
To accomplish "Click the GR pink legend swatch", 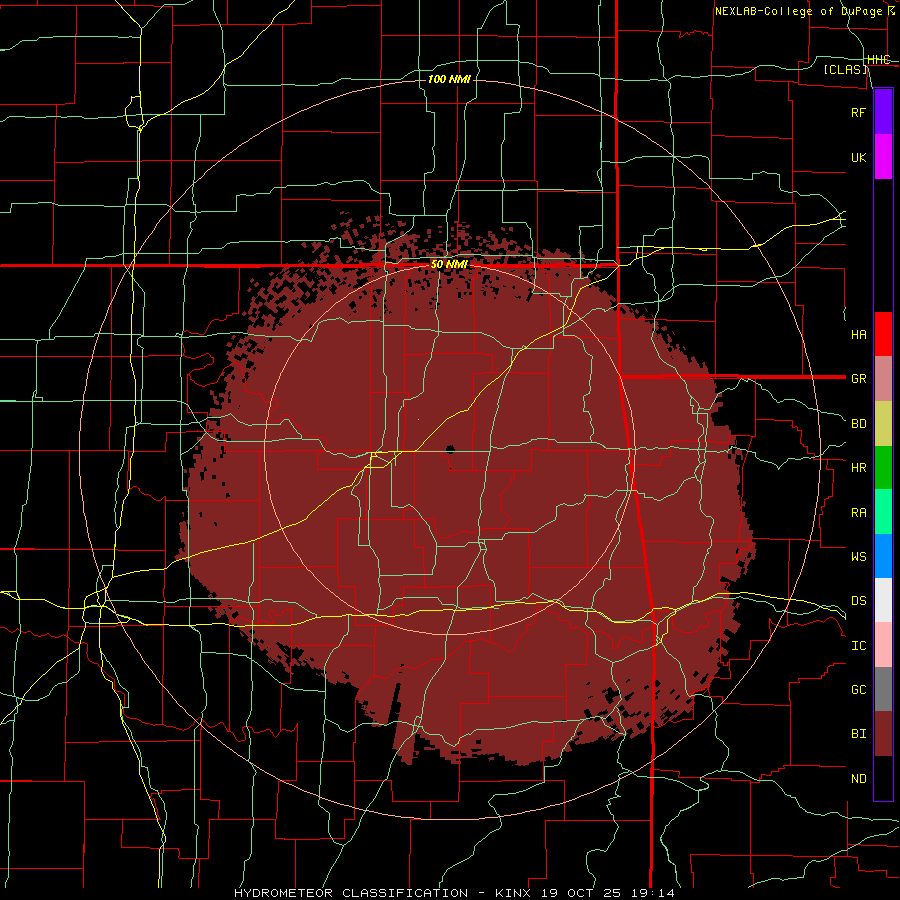I will [x=883, y=379].
